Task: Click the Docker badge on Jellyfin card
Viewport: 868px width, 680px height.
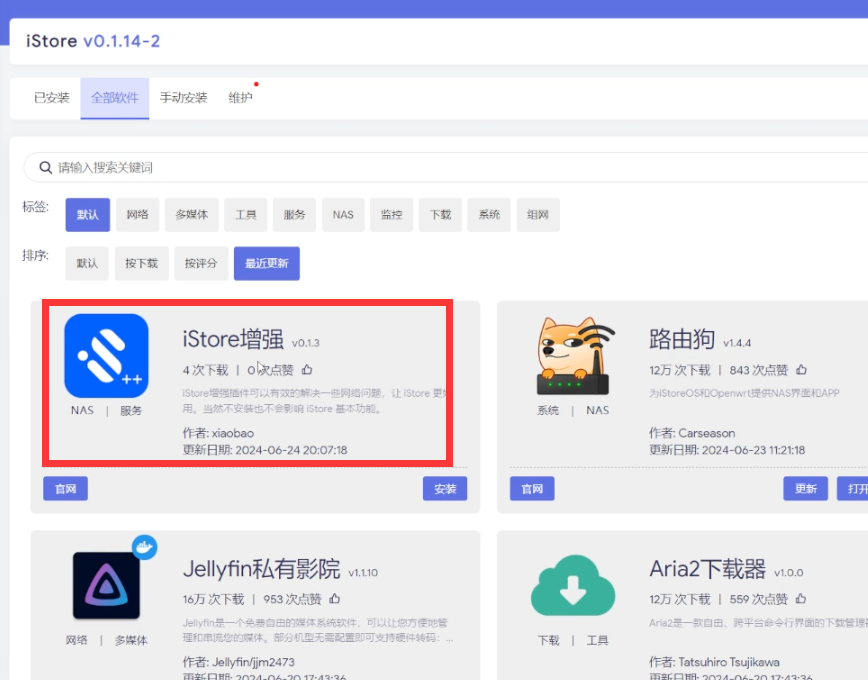Action: tap(144, 547)
